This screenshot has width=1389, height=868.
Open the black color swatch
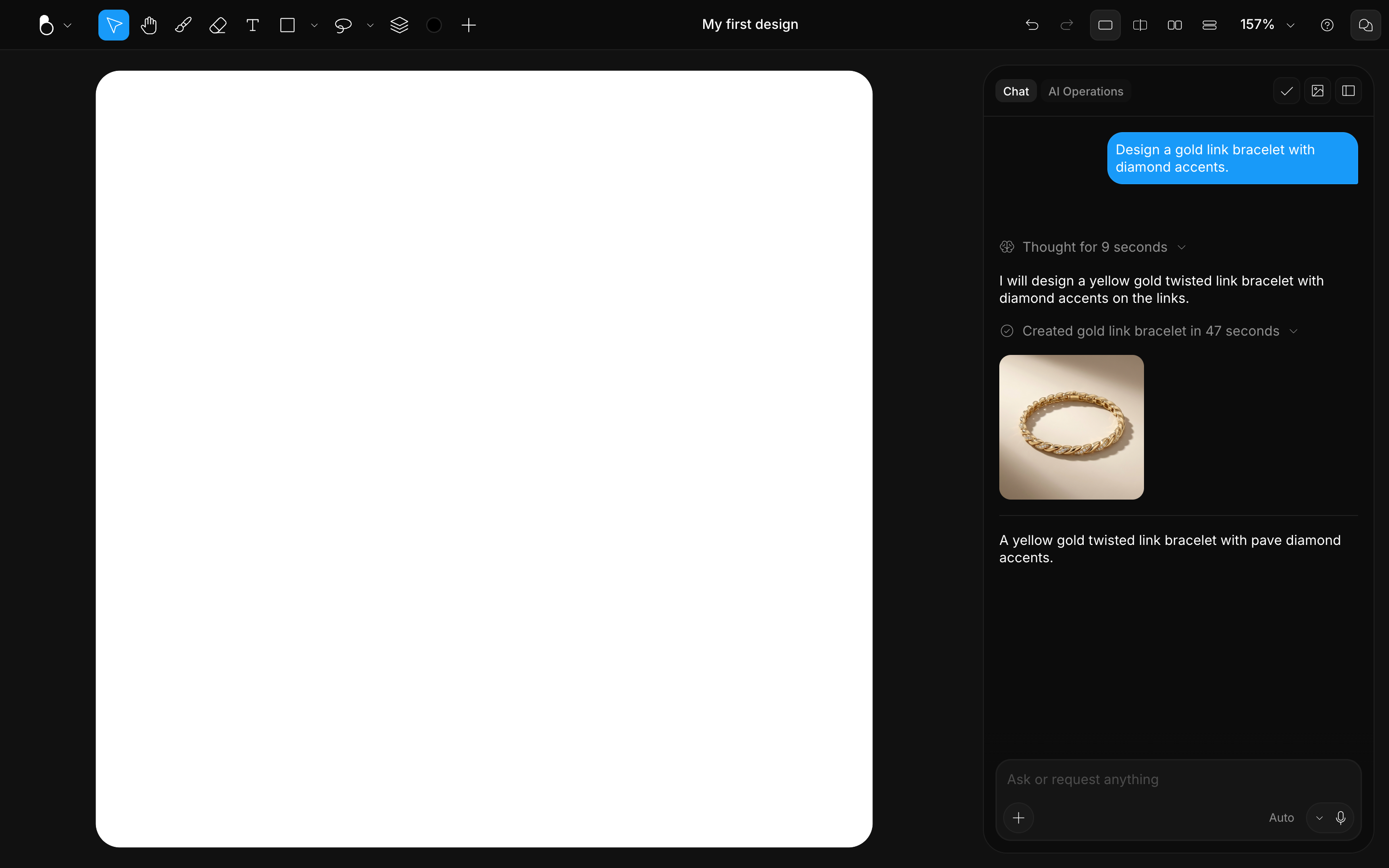coord(435,25)
